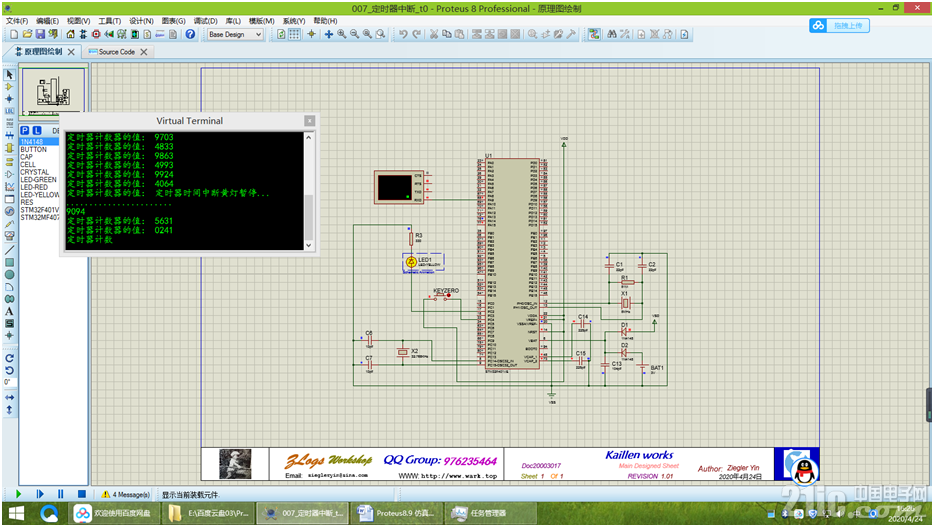Zoom in on the schematic
This screenshot has height=527, width=935.
(x=342, y=35)
